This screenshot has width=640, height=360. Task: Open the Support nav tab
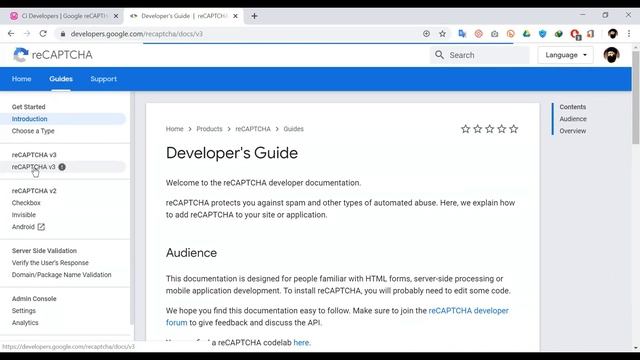tap(104, 79)
